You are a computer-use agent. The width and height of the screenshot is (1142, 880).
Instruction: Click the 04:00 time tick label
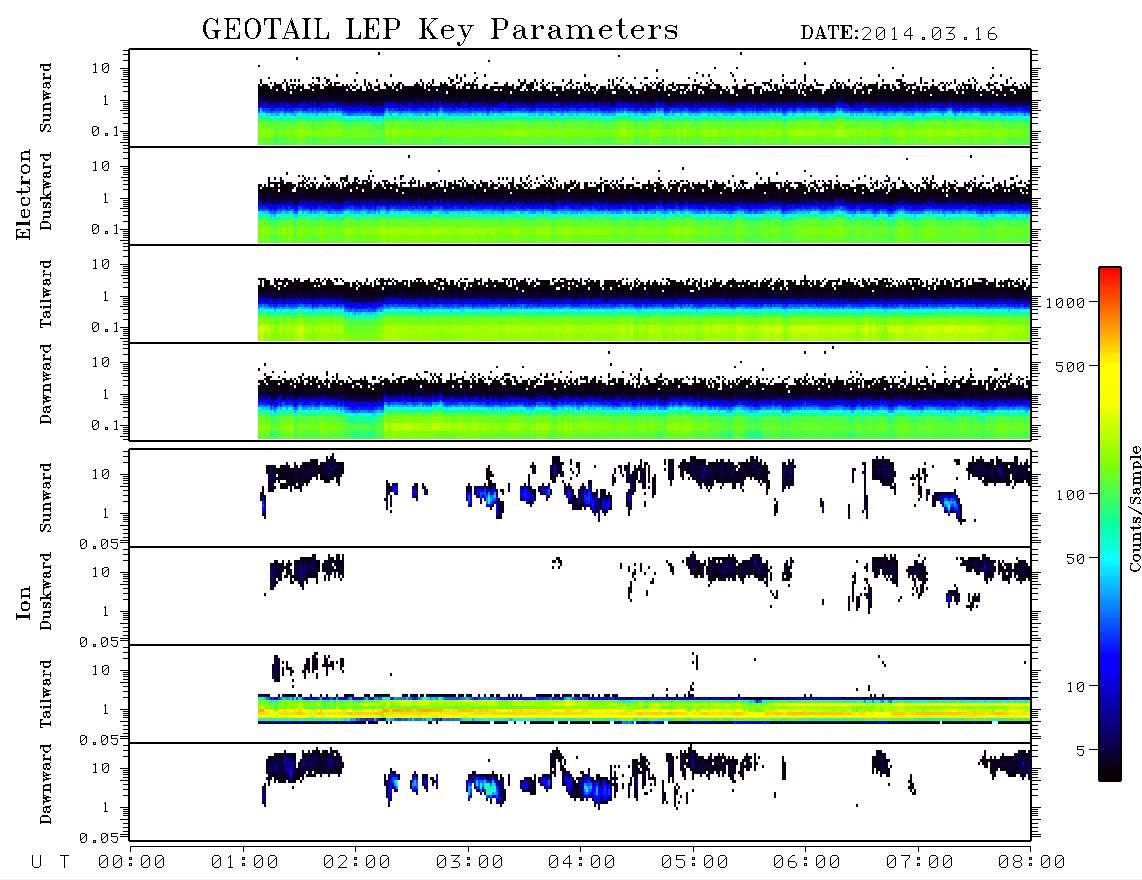pos(582,863)
